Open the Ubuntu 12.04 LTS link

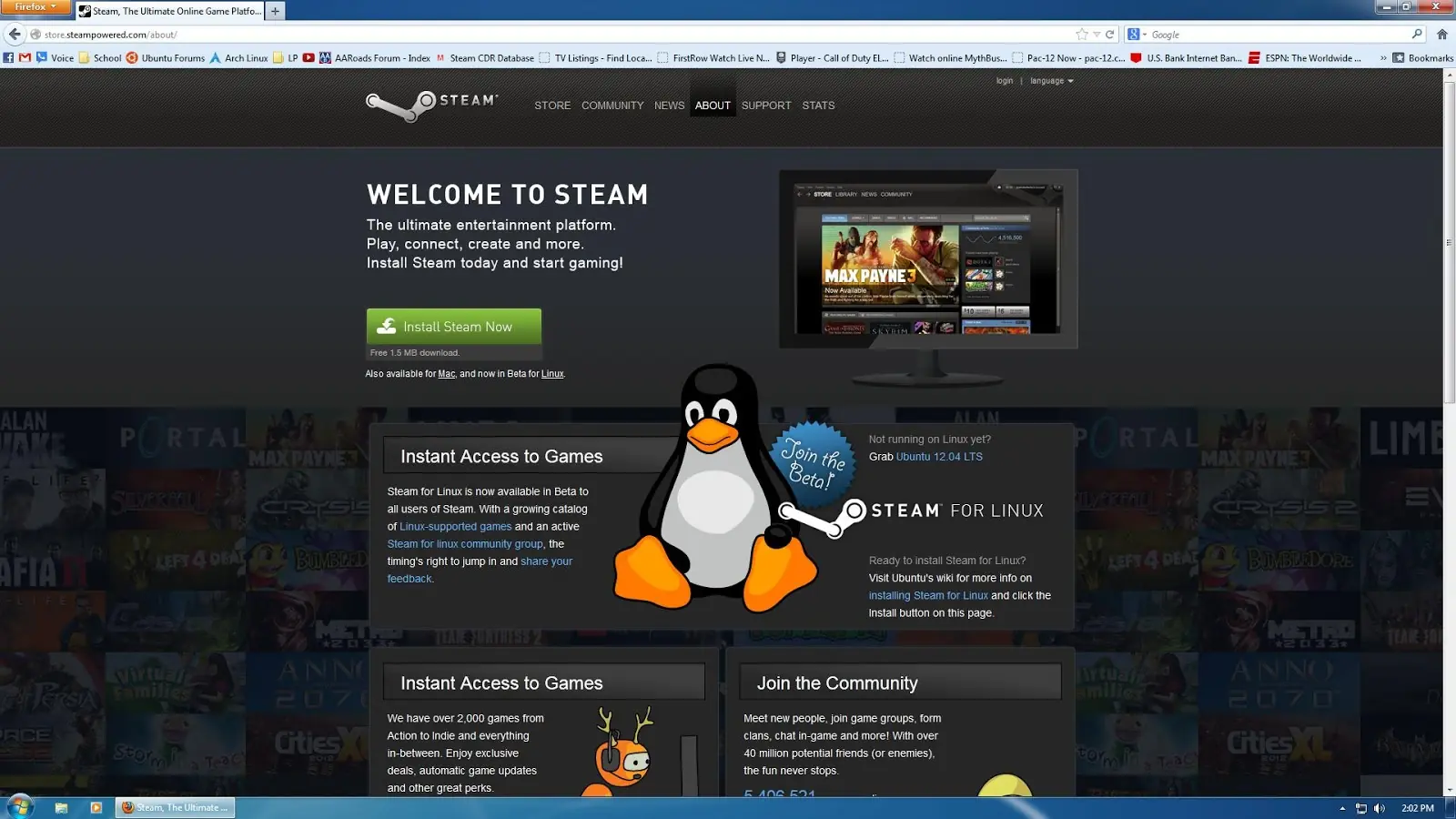click(x=939, y=457)
